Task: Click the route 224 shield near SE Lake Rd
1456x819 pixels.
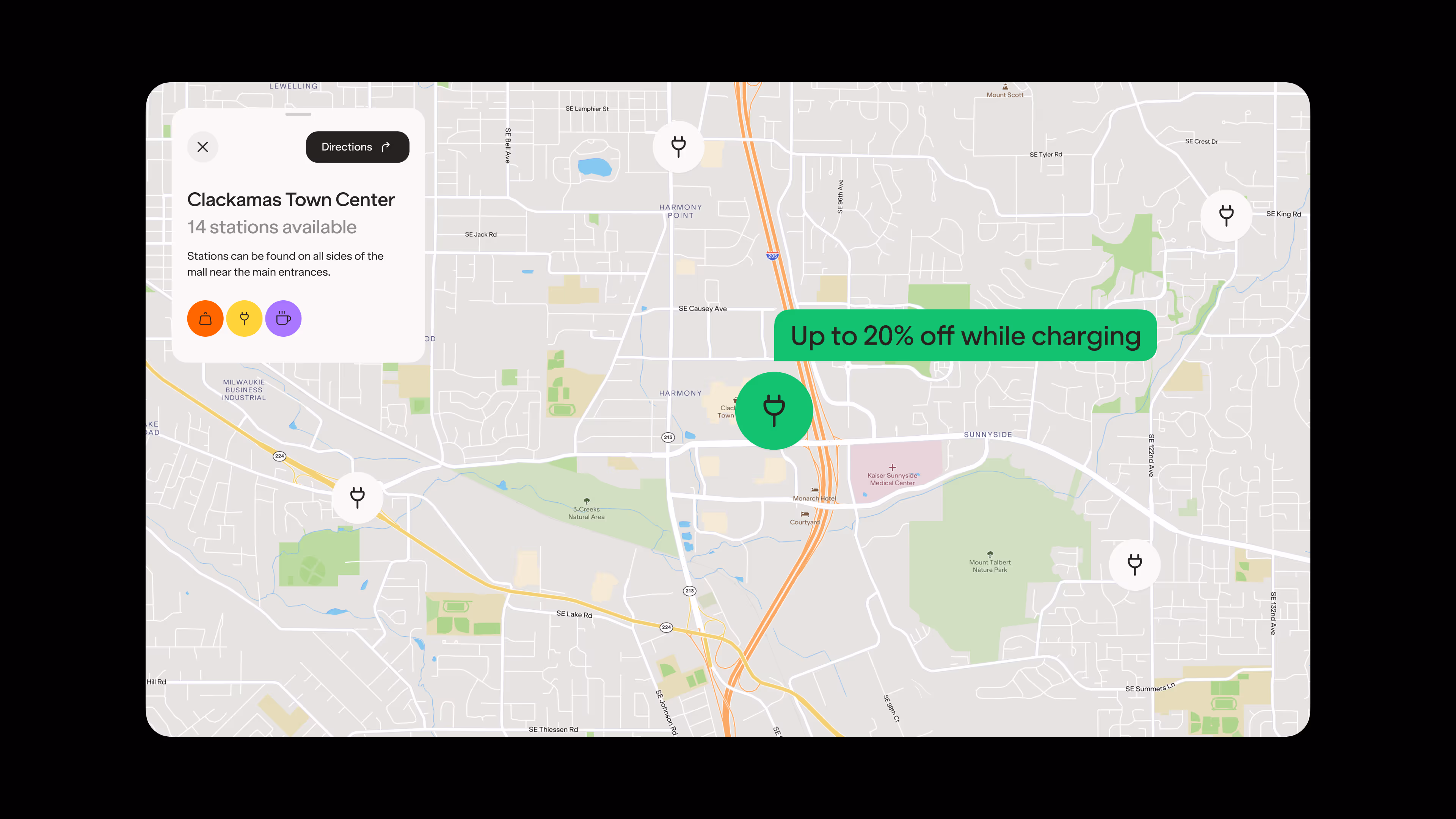Action: tap(667, 627)
